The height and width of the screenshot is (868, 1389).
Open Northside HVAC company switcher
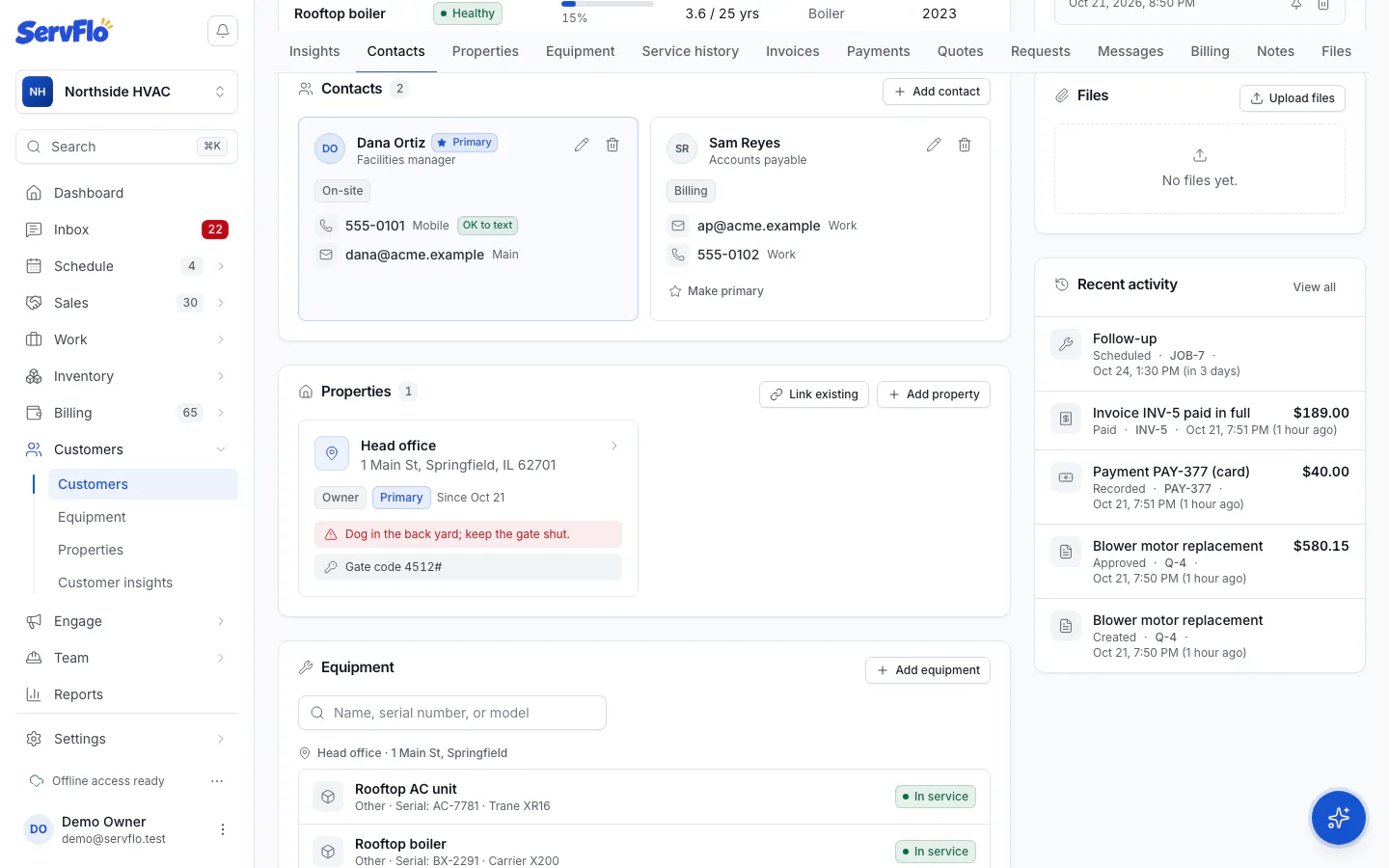pyautogui.click(x=126, y=92)
